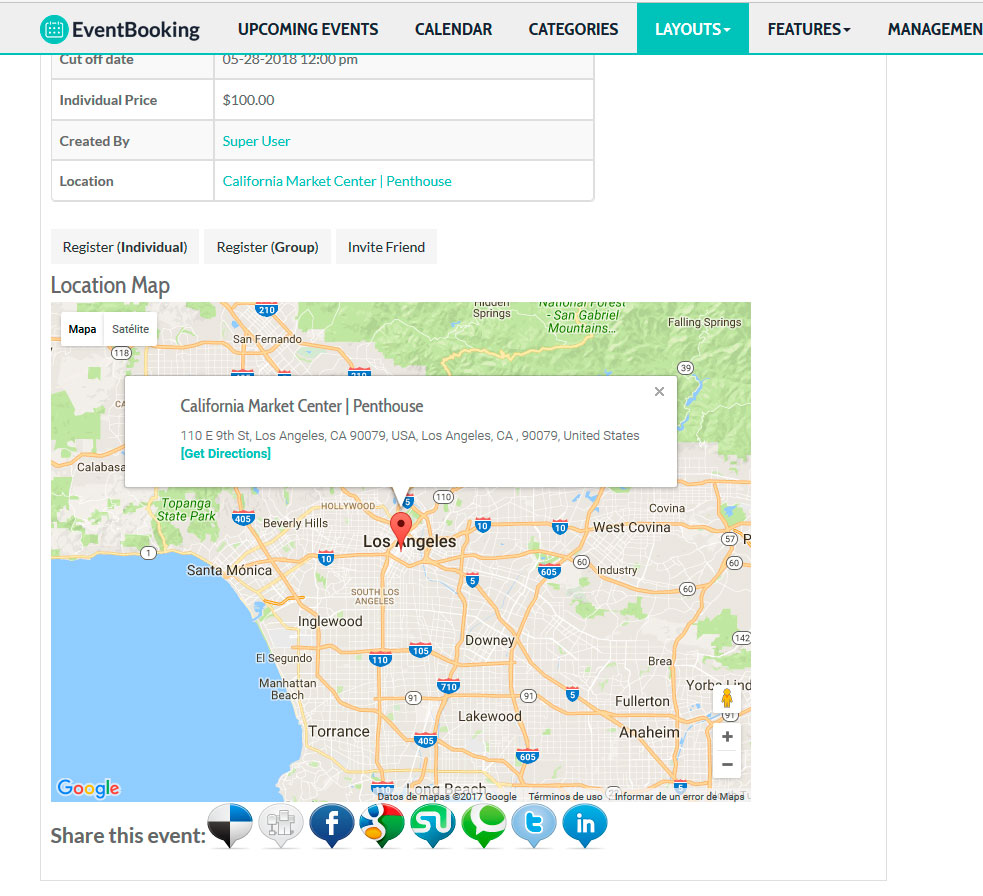The image size is (983, 896).
Task: Zoom in the map with plus button
Action: click(727, 737)
